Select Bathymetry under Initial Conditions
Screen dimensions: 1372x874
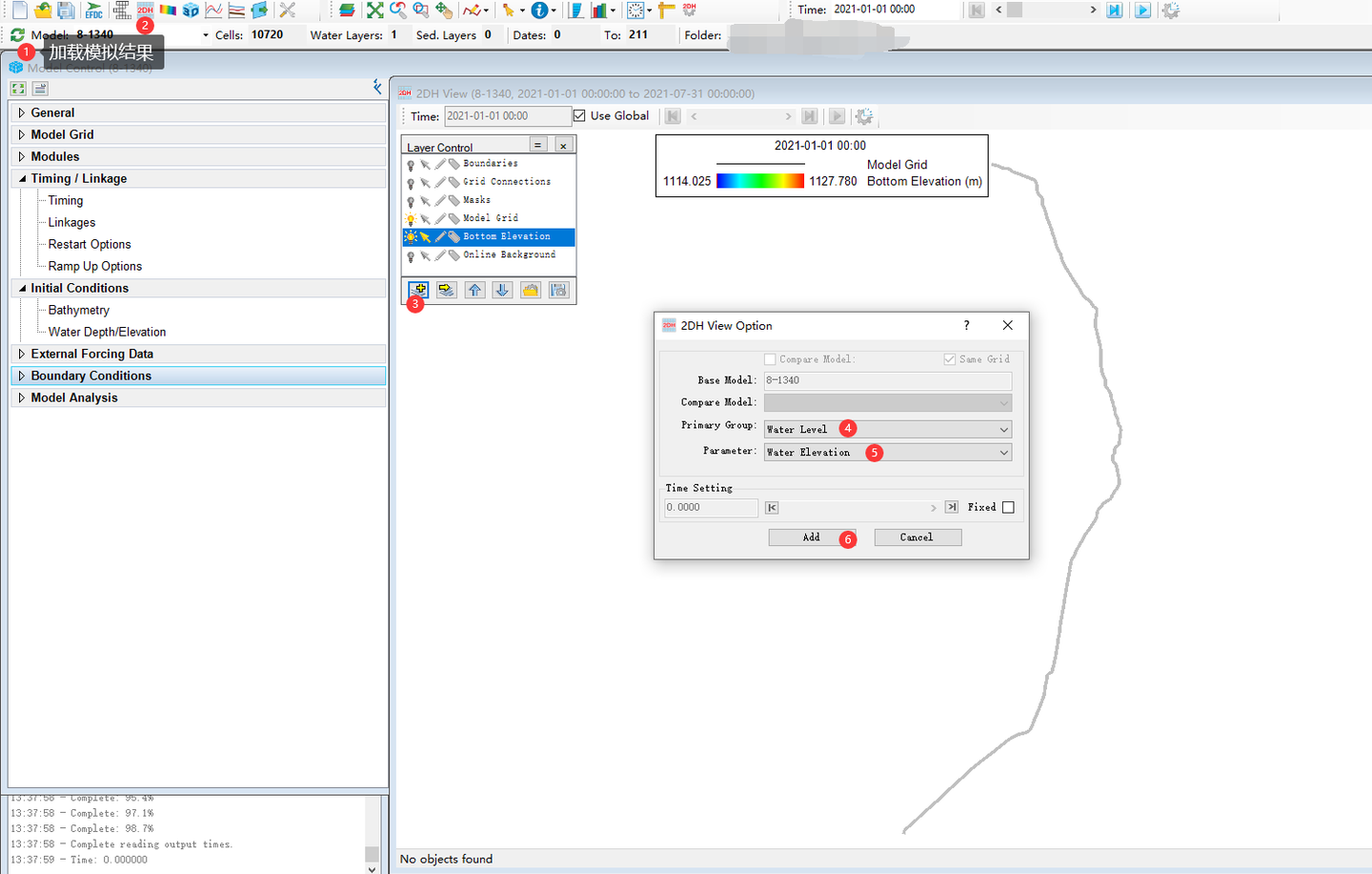pyautogui.click(x=79, y=310)
